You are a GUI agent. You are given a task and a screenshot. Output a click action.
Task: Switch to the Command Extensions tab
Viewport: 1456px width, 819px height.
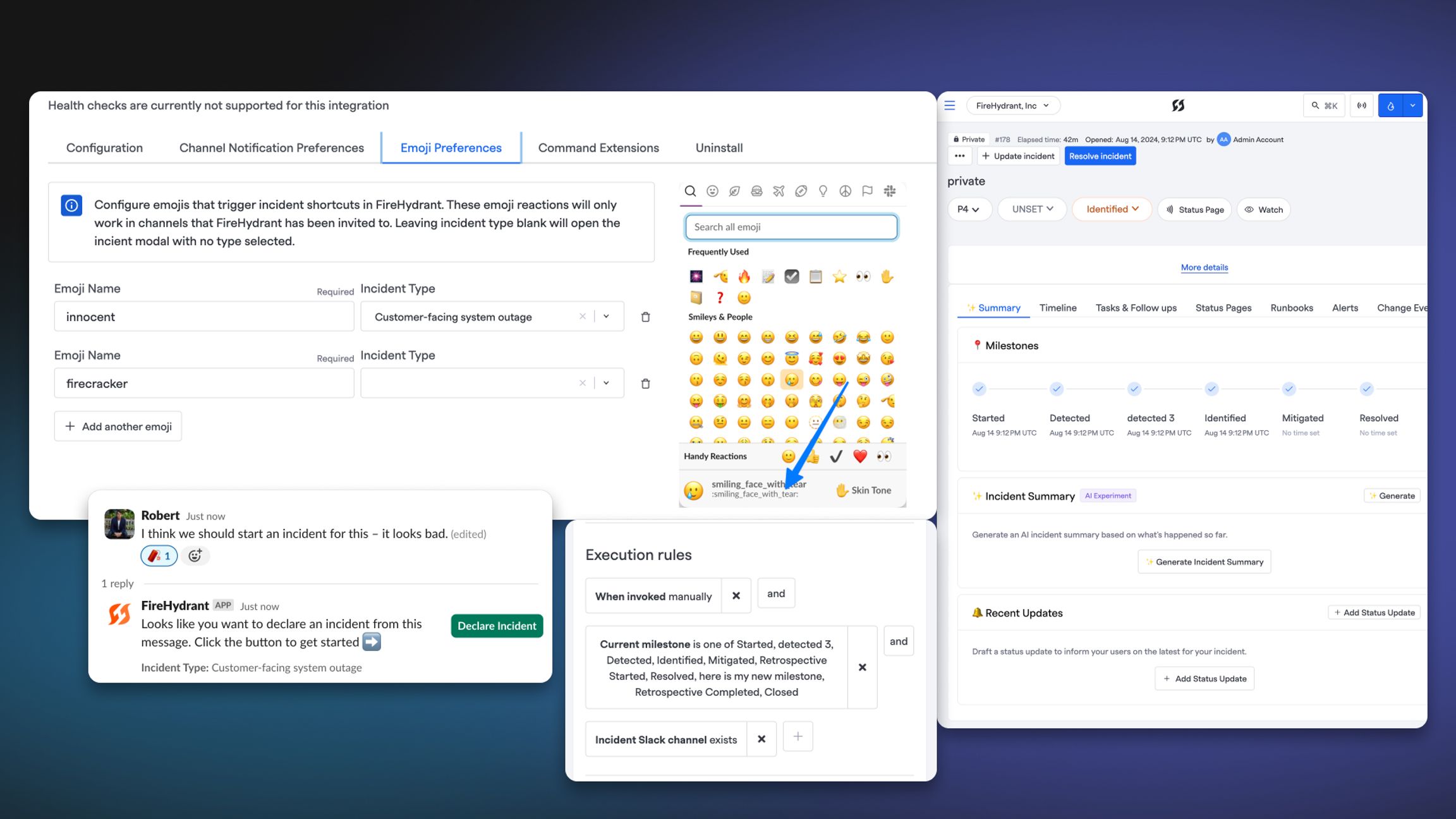pyautogui.click(x=598, y=148)
